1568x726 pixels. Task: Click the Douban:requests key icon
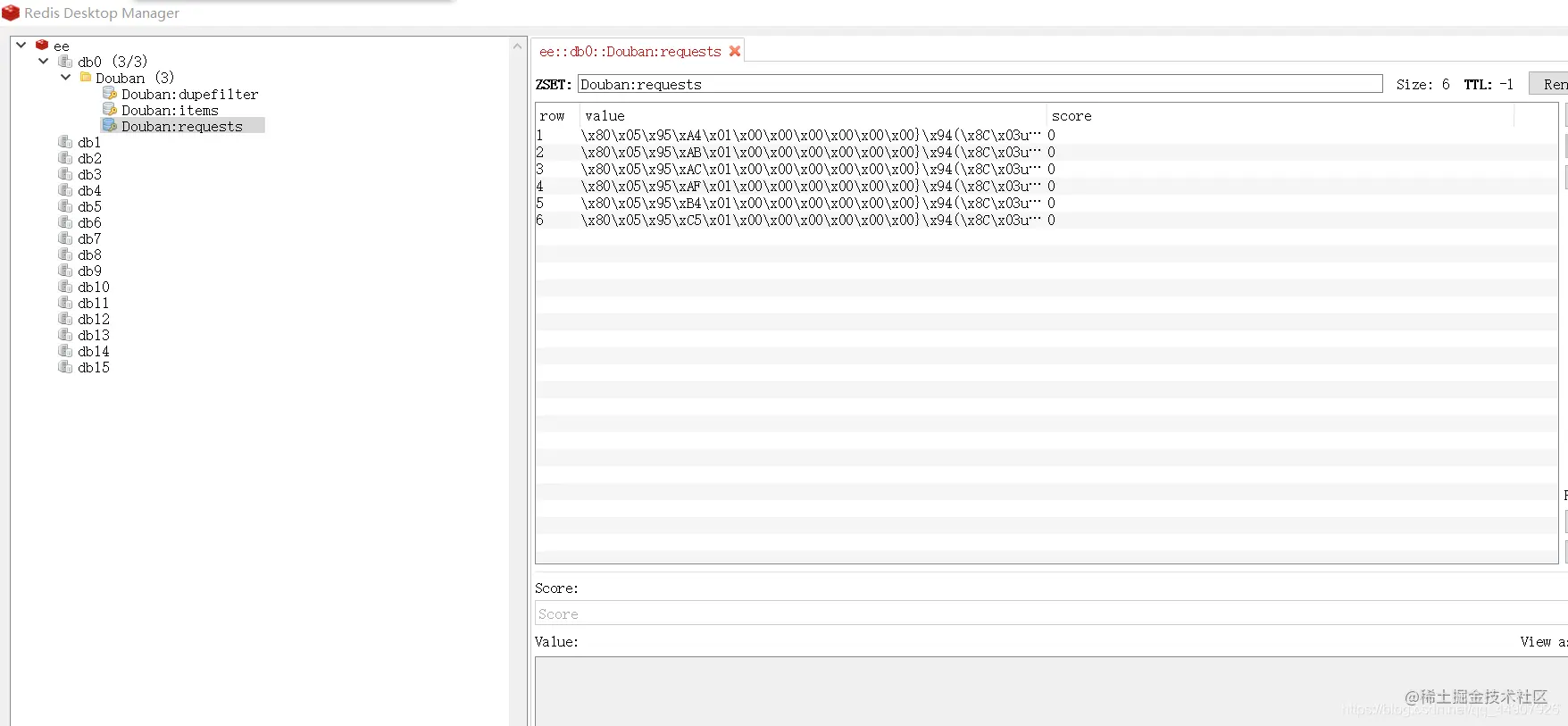tap(110, 125)
